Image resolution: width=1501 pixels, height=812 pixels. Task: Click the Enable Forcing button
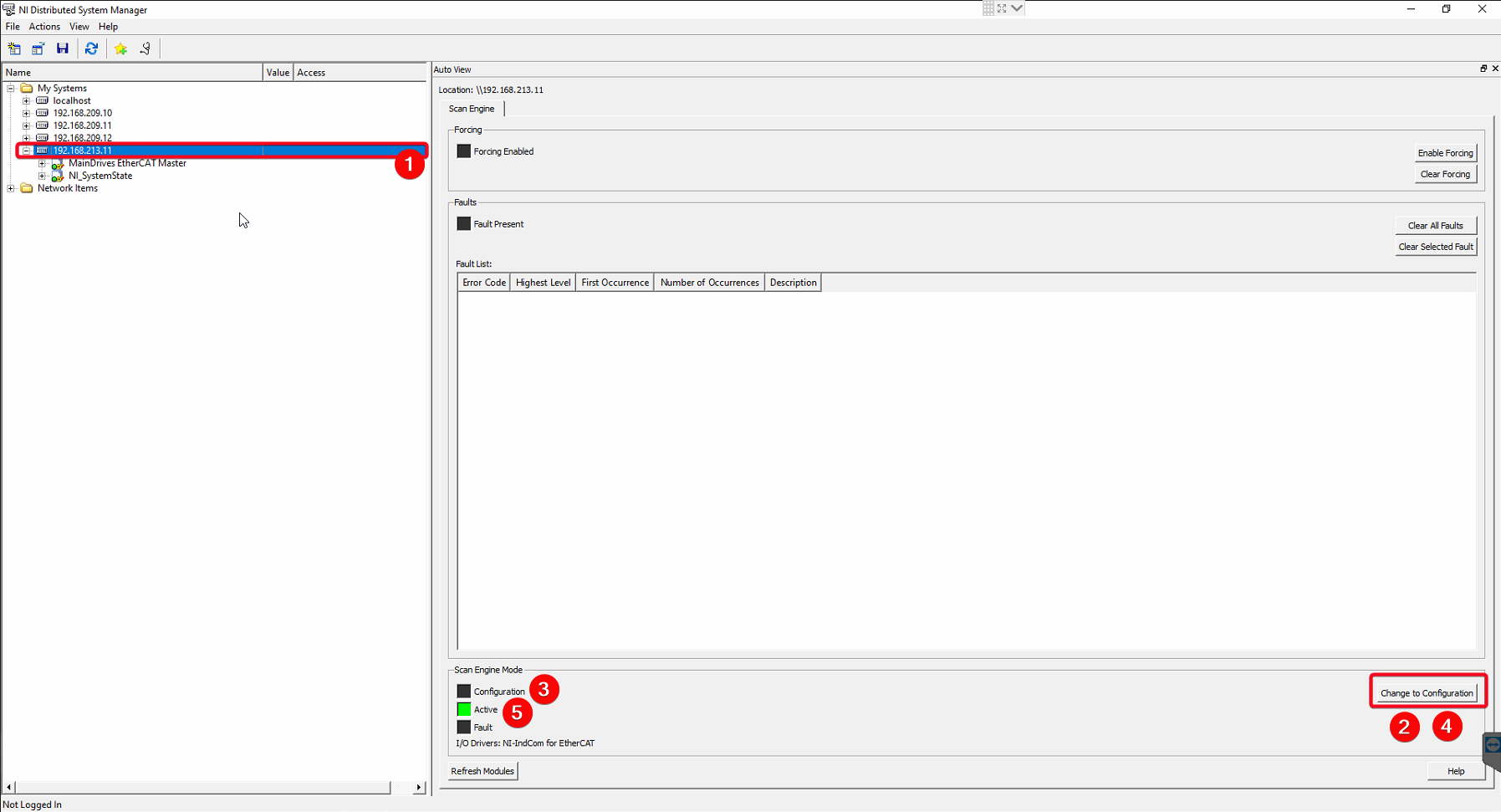1445,153
